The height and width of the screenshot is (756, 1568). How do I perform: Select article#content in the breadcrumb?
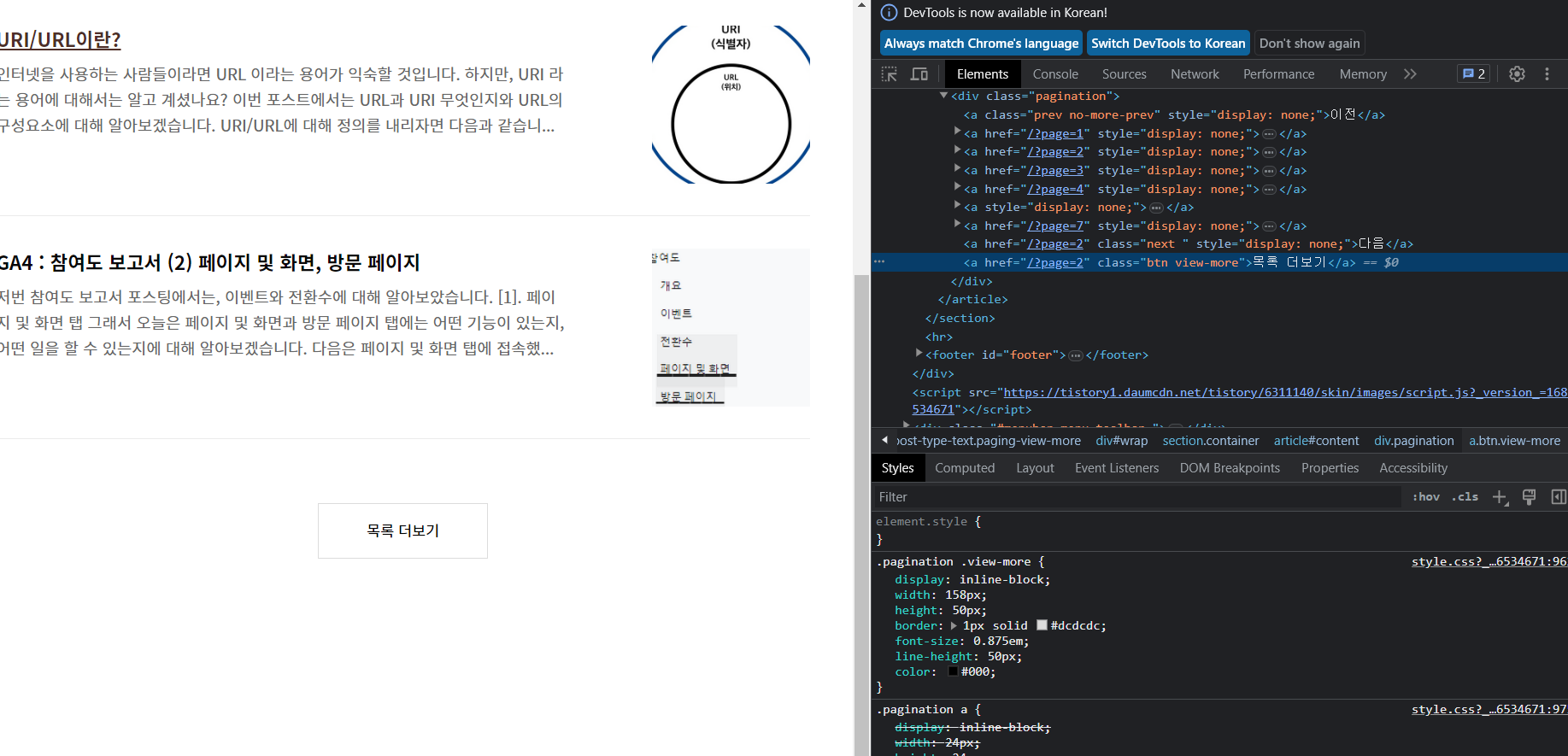click(1316, 441)
